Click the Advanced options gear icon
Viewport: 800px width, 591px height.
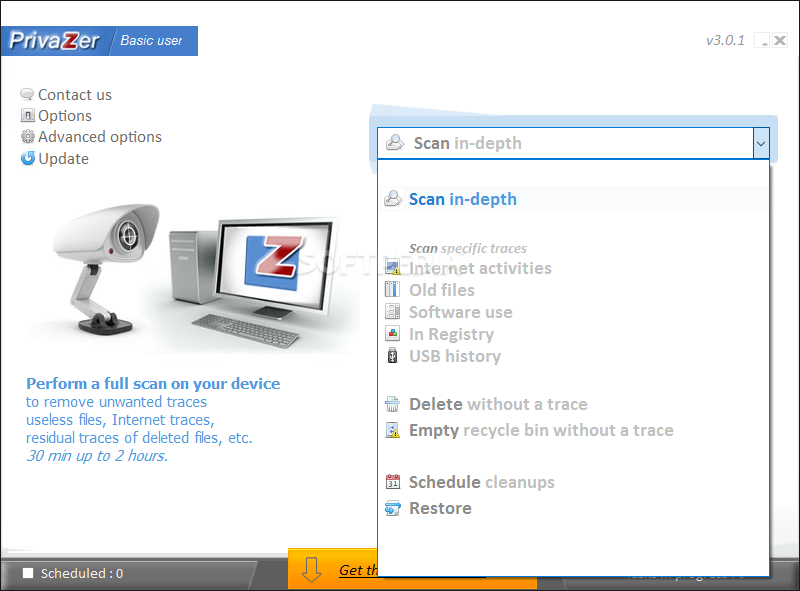(28, 137)
